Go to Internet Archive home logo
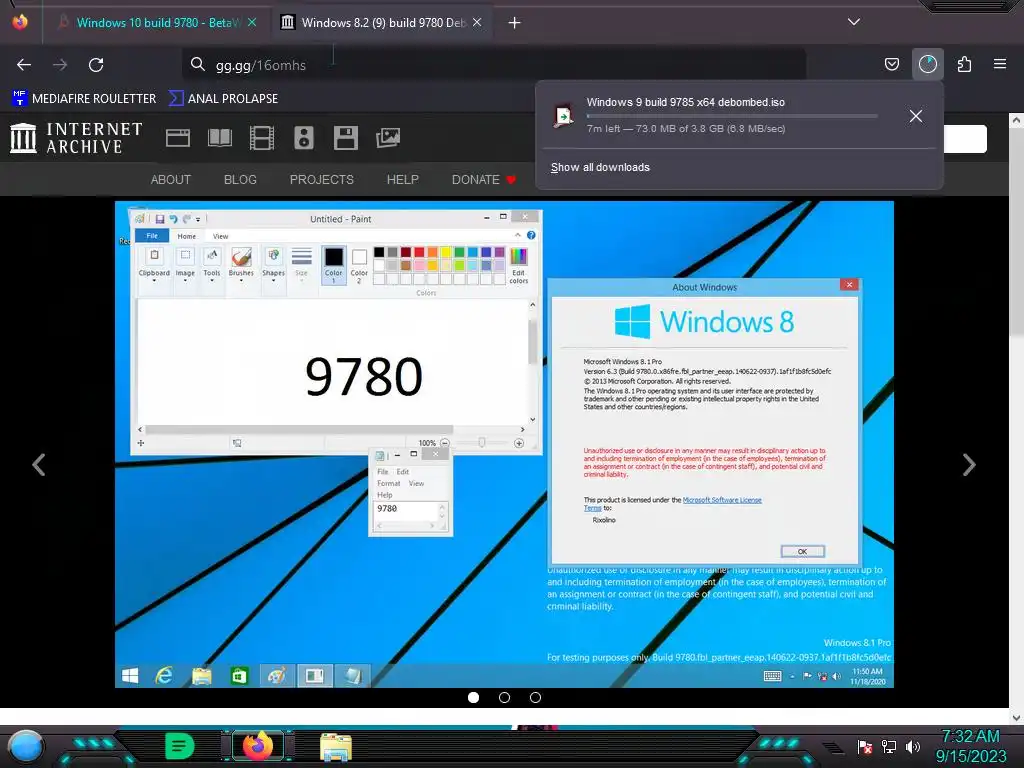Viewport: 1024px width, 768px height. (76, 138)
